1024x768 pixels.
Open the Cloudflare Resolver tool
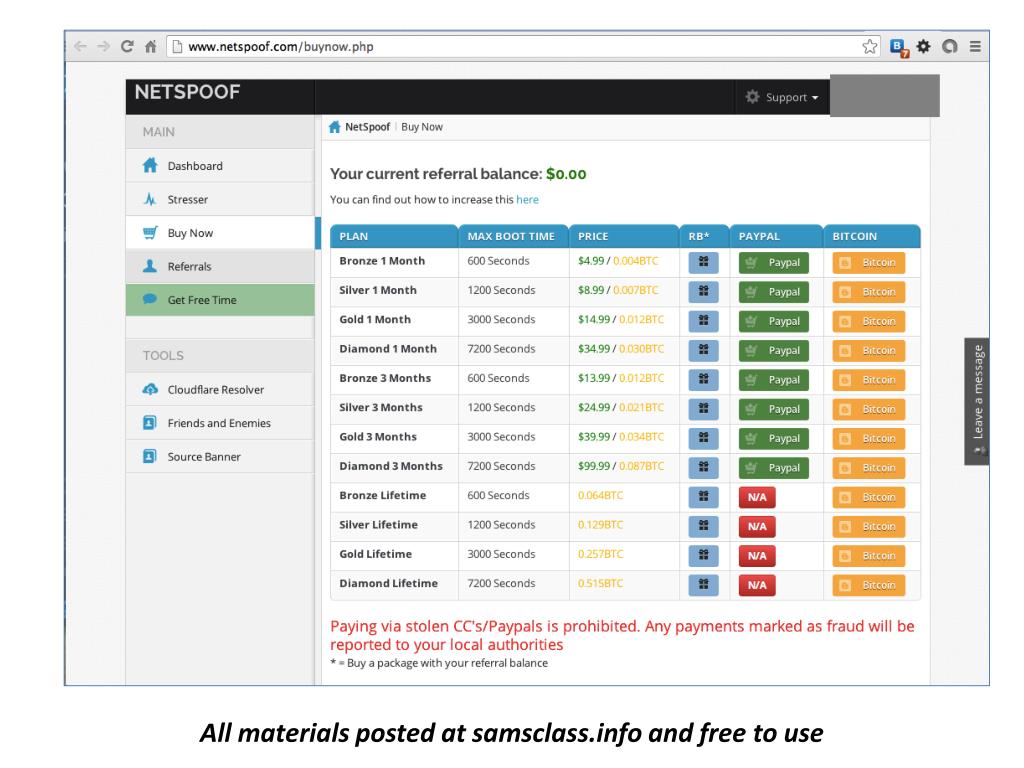click(220, 389)
